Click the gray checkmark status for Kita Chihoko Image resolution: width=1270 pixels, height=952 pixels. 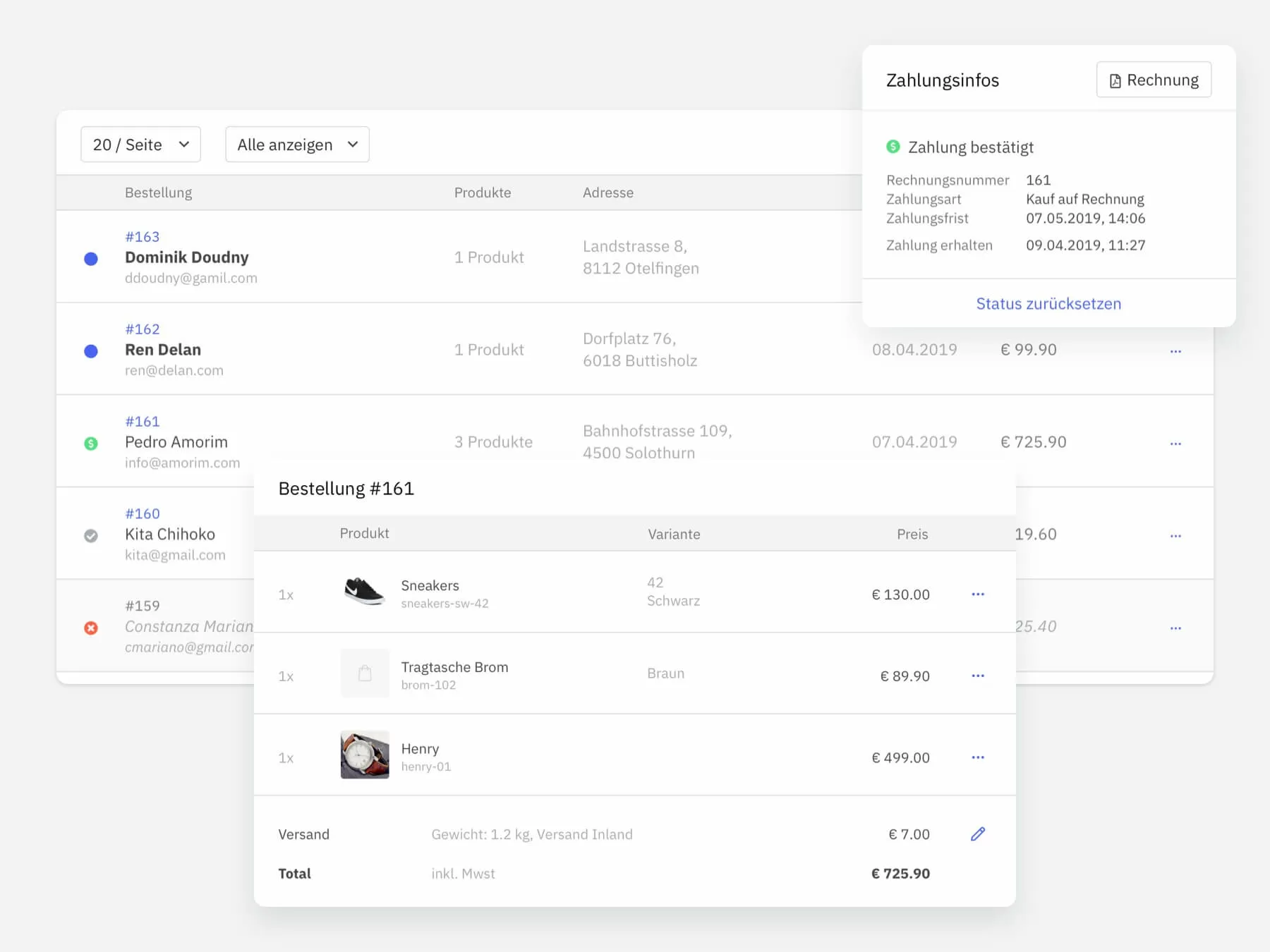point(91,536)
